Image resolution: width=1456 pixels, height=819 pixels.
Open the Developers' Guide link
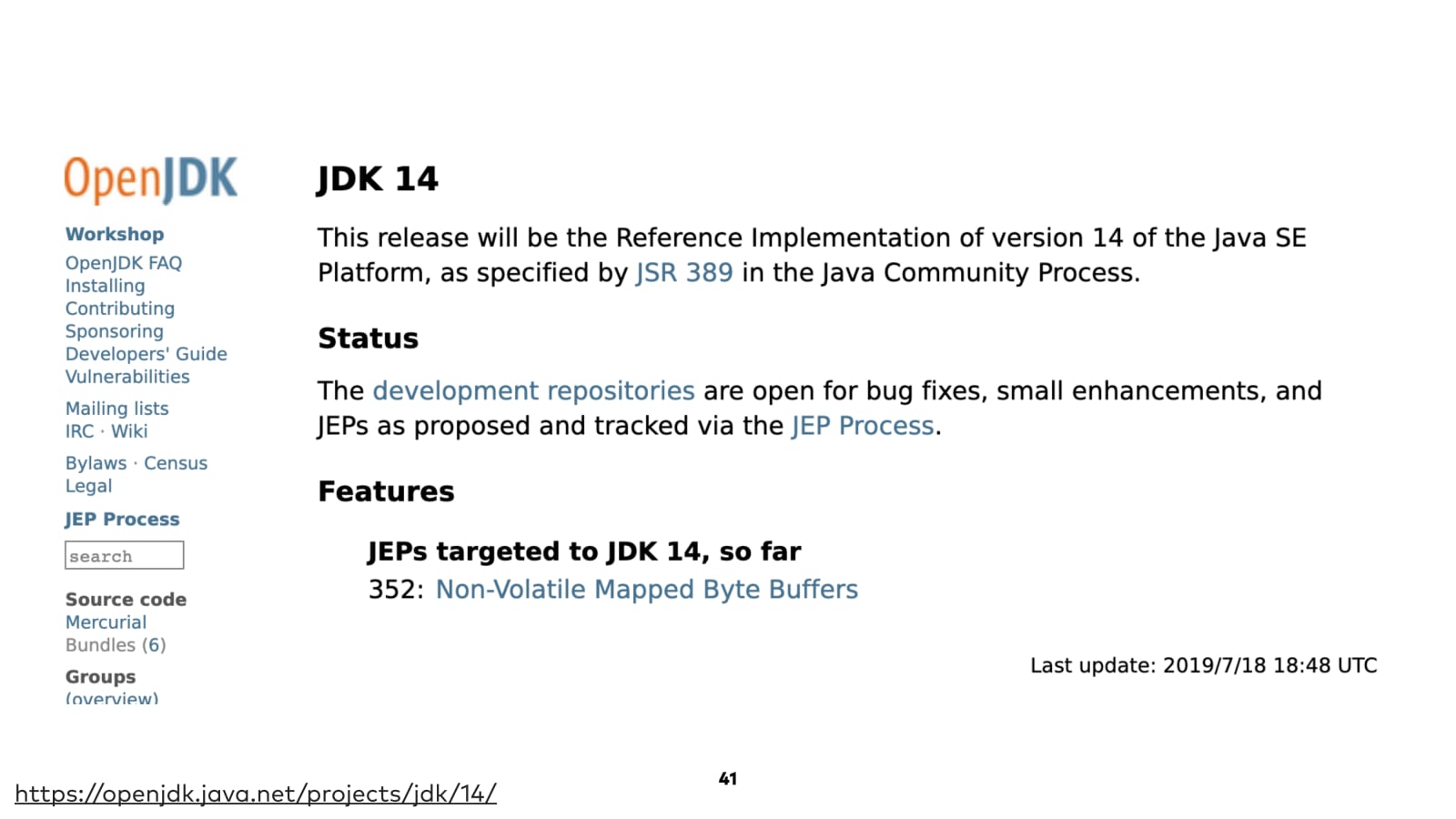point(147,354)
